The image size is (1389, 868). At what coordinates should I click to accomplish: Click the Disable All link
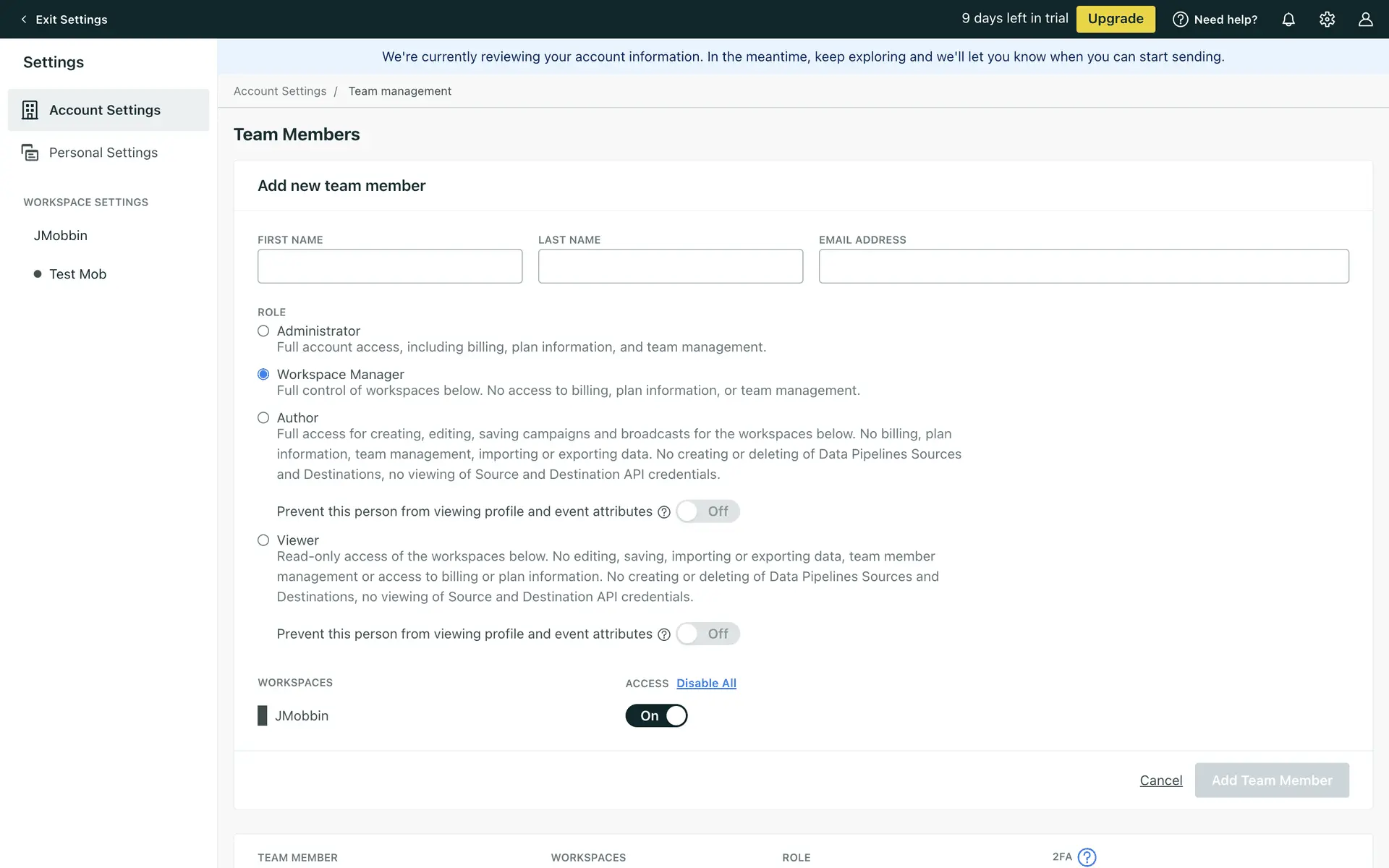point(706,683)
